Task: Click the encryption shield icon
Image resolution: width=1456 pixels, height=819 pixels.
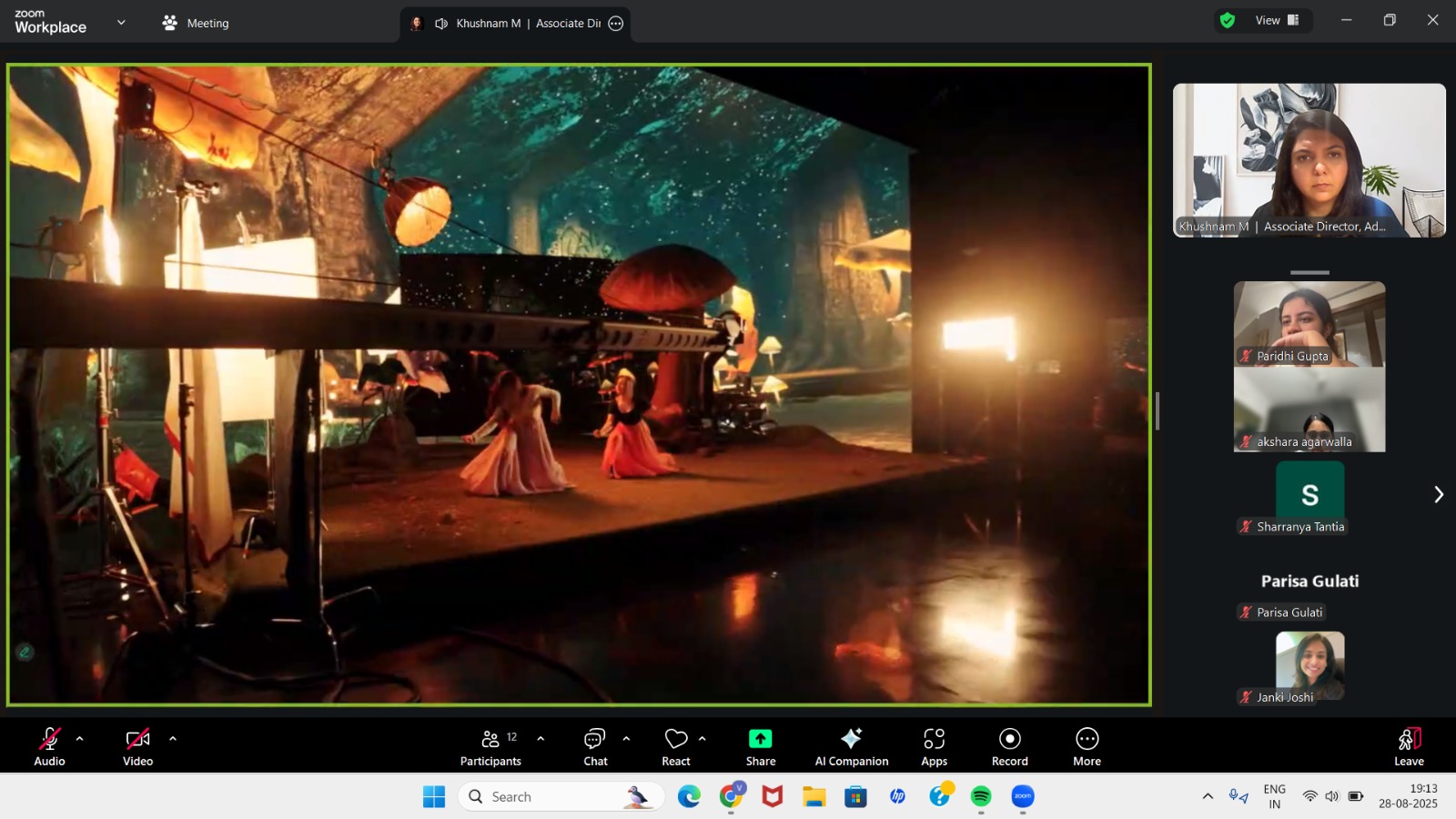Action: [x=1228, y=20]
